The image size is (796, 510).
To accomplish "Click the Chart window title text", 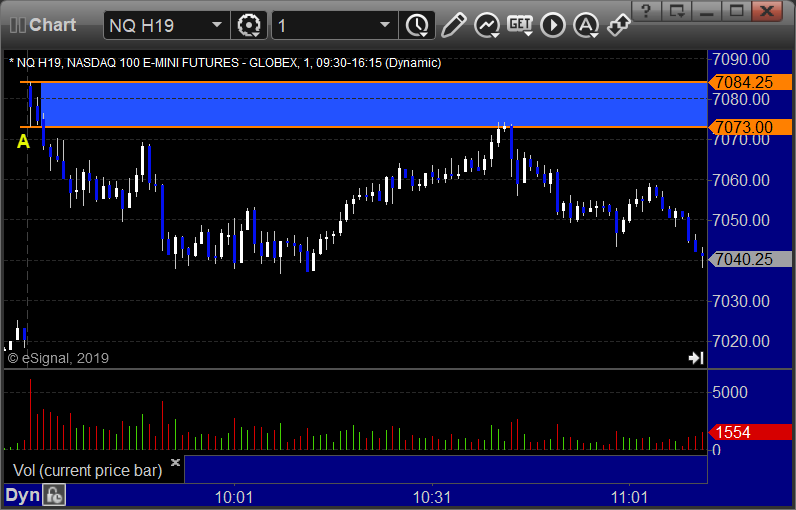I will [52, 25].
